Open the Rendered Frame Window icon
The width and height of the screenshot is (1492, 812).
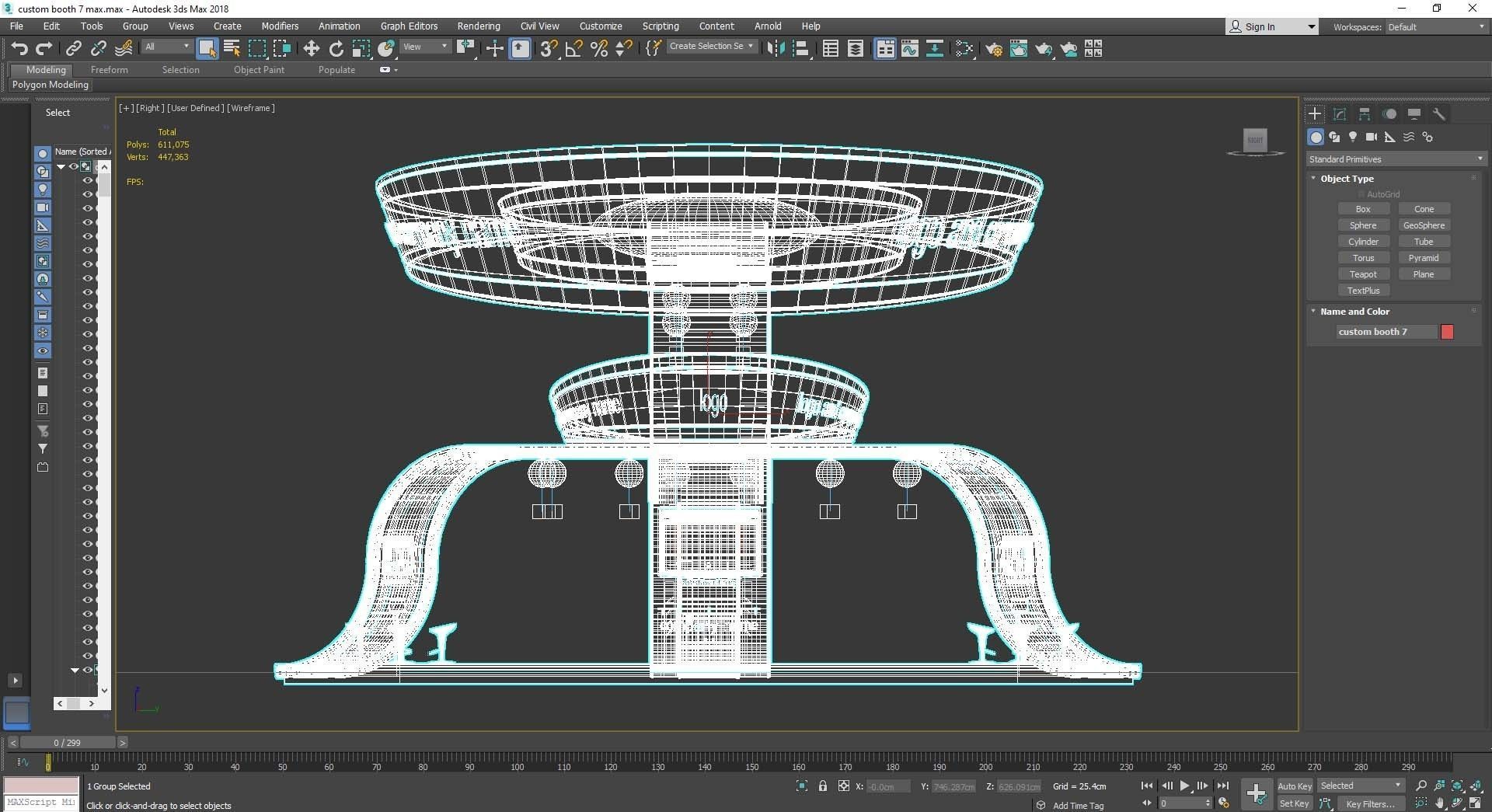click(1019, 49)
